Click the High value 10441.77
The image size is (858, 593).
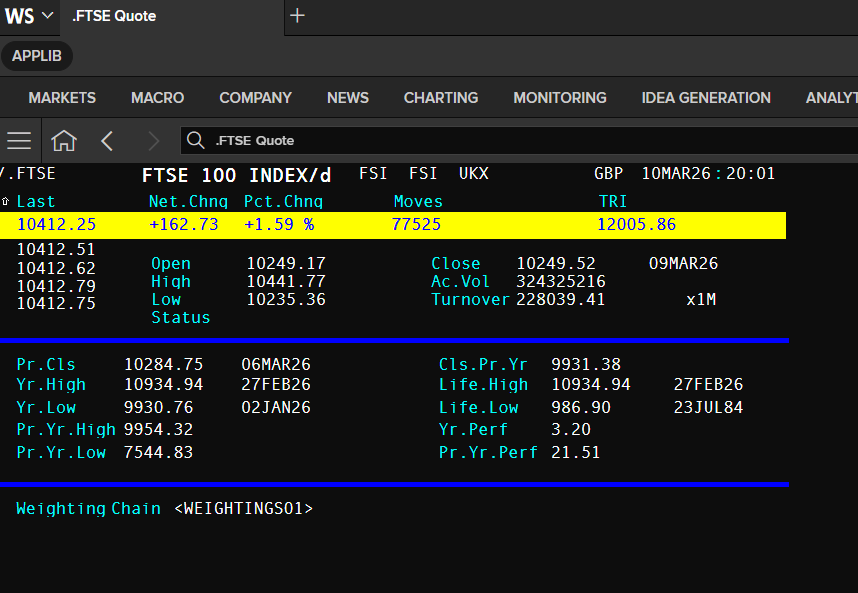286,281
